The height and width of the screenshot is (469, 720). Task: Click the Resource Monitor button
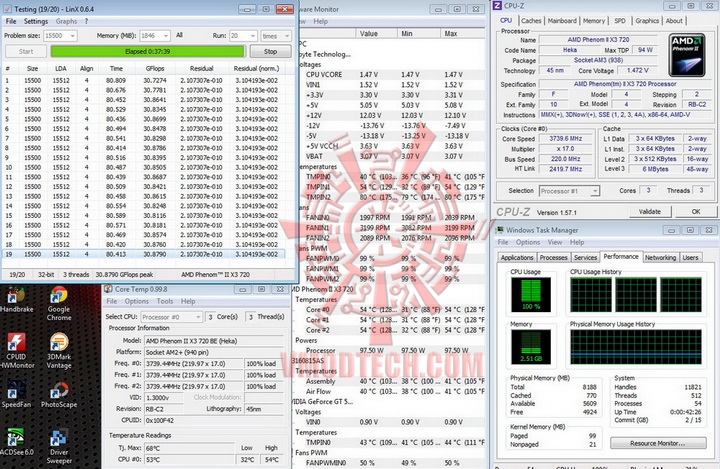pyautogui.click(x=658, y=443)
